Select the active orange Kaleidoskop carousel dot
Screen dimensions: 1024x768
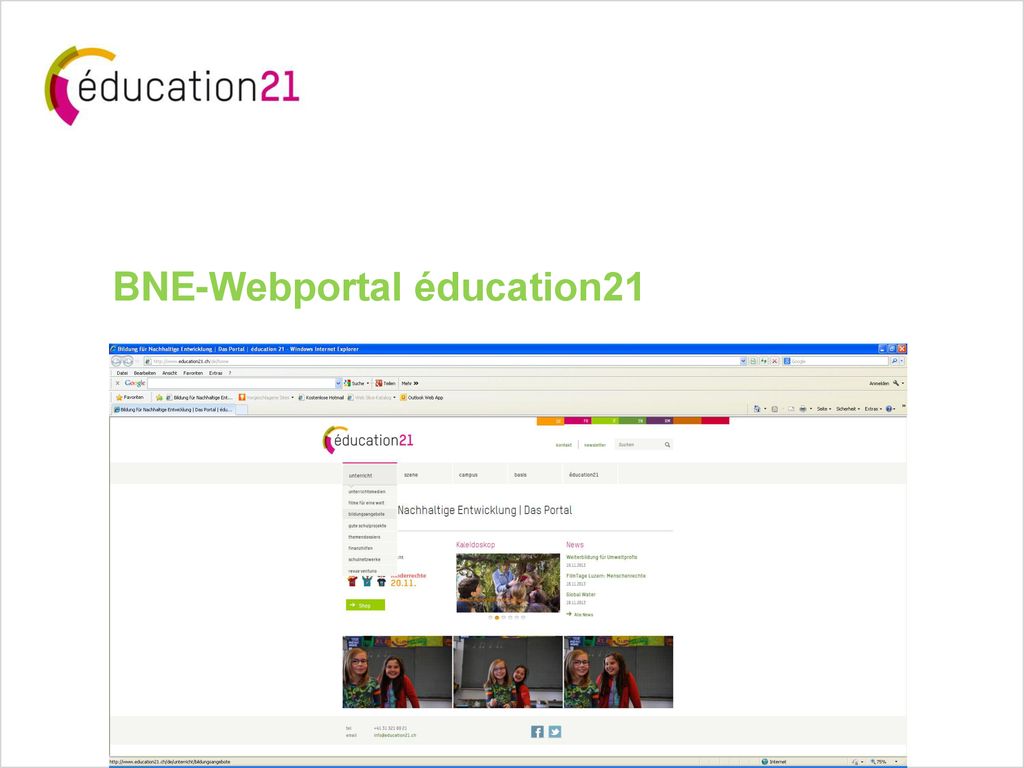pos(497,617)
